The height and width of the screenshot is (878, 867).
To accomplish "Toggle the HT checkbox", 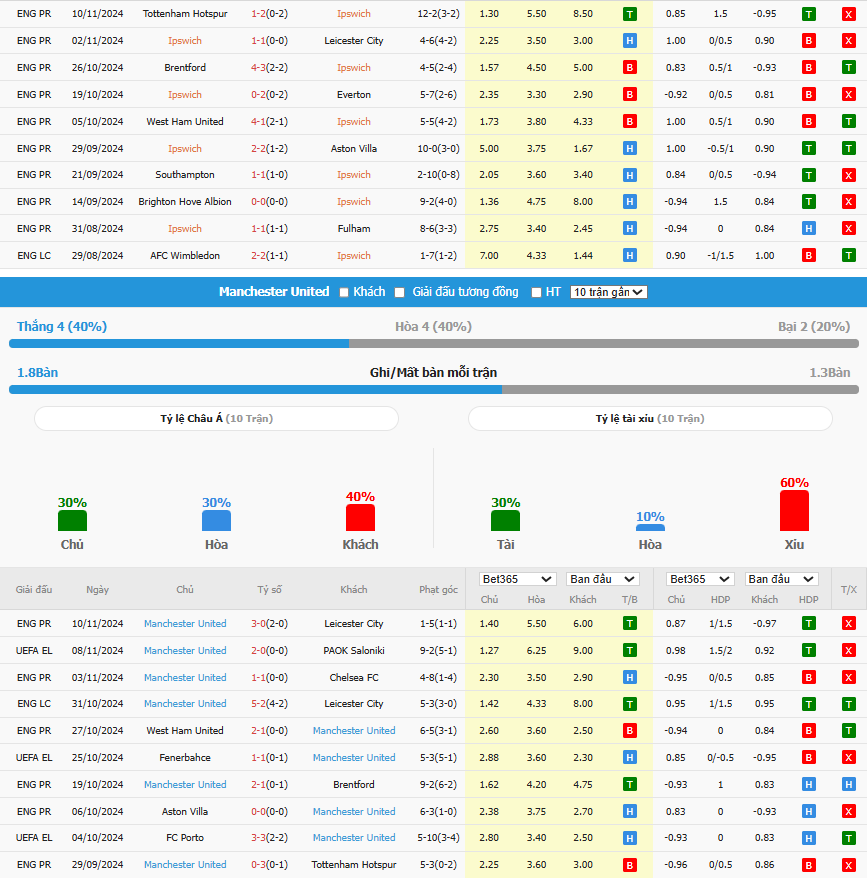I will [x=536, y=292].
